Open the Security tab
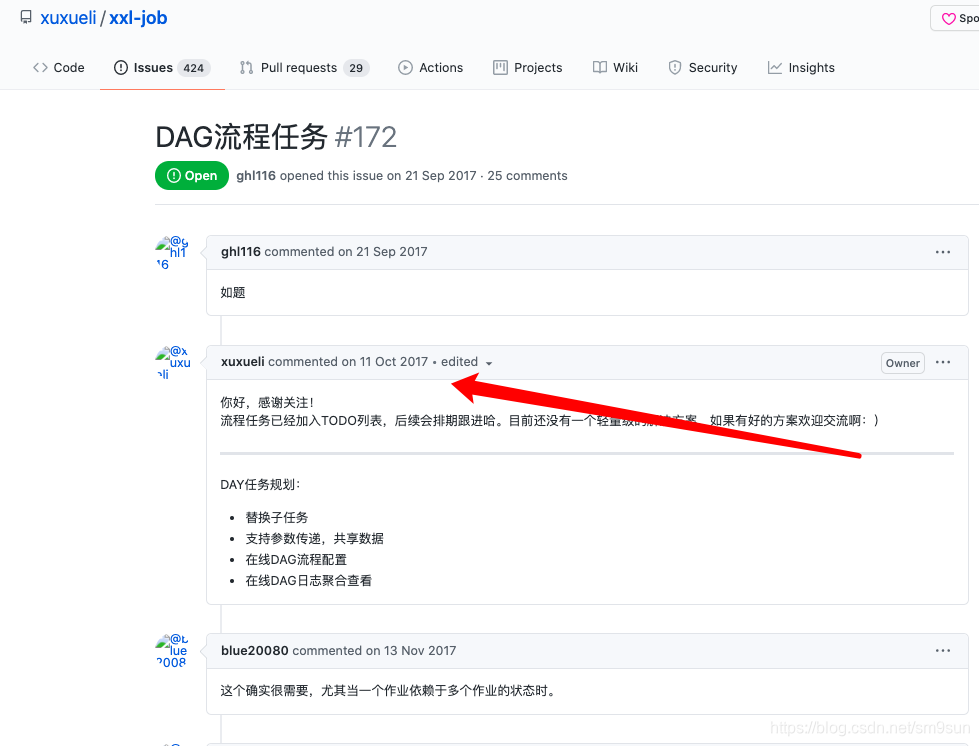The height and width of the screenshot is (746, 979). coord(702,67)
